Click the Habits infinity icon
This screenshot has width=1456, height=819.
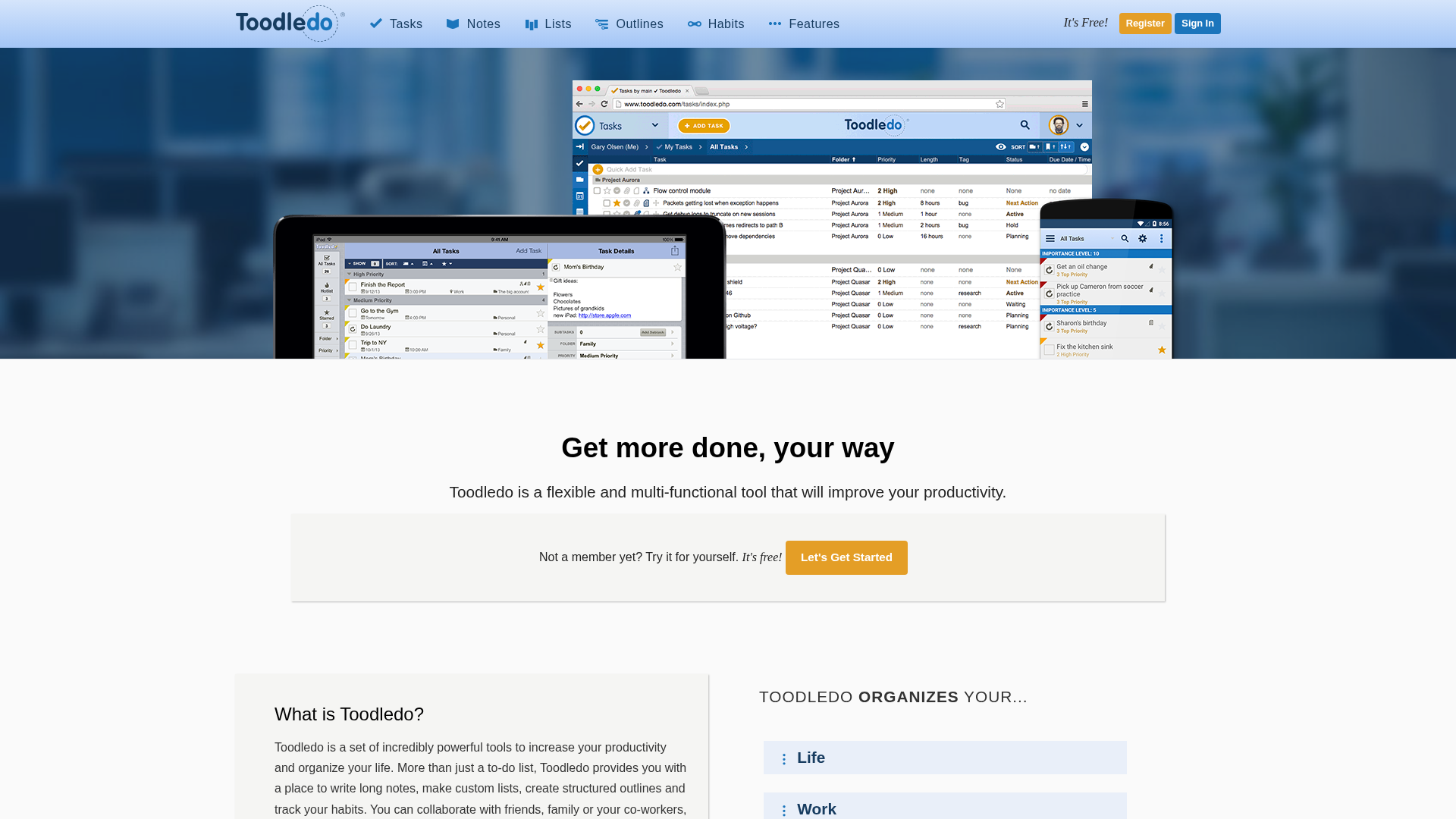click(694, 24)
